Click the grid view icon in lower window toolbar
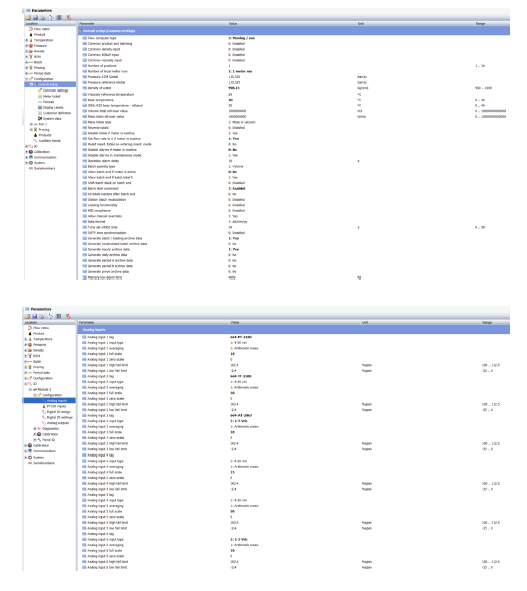 tap(58, 316)
